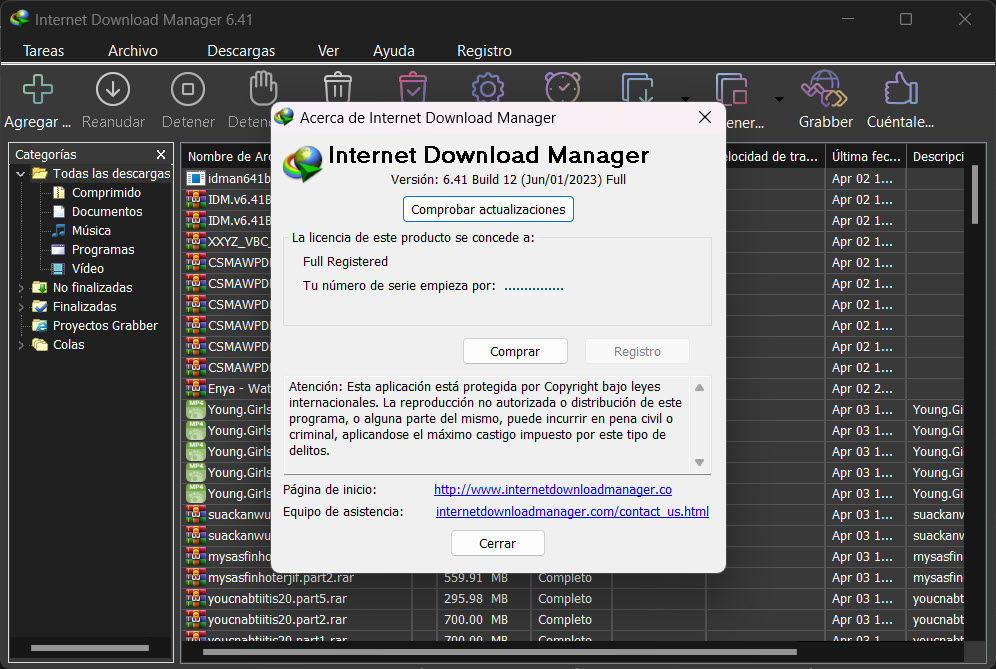The width and height of the screenshot is (996, 669).
Task: Open the Descargas menu
Action: (241, 51)
